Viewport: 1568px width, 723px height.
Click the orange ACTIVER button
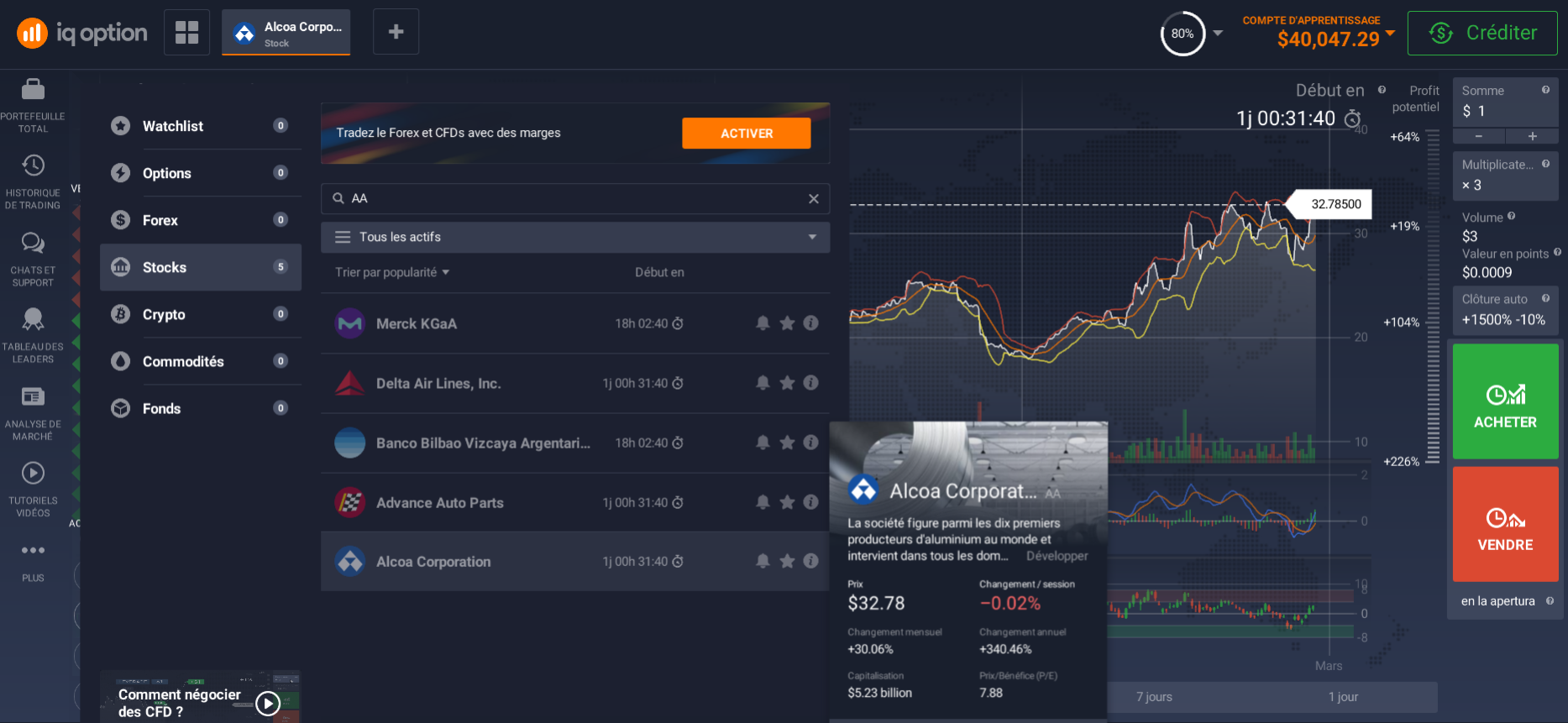746,133
